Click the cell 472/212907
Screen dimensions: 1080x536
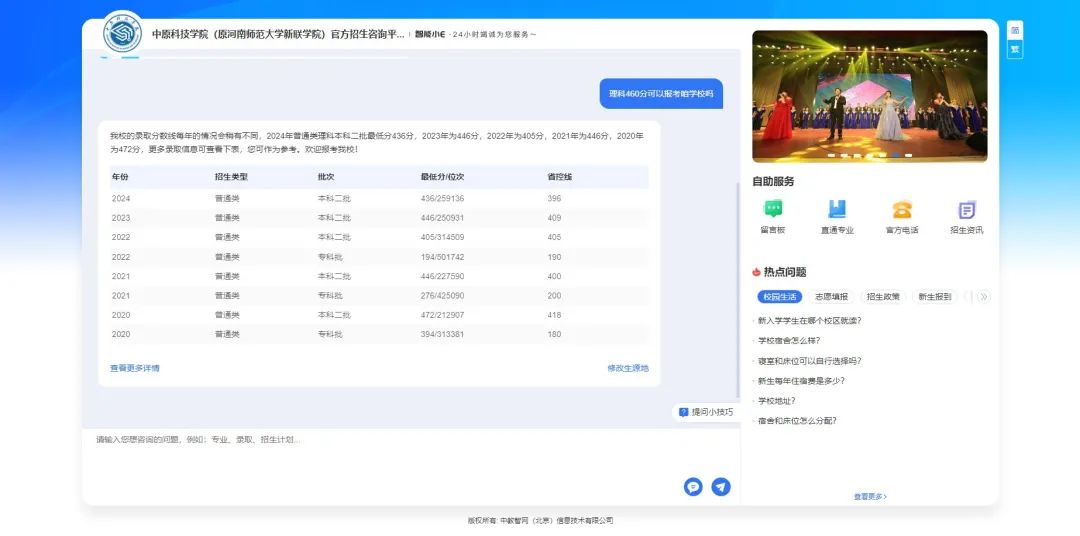[442, 315]
